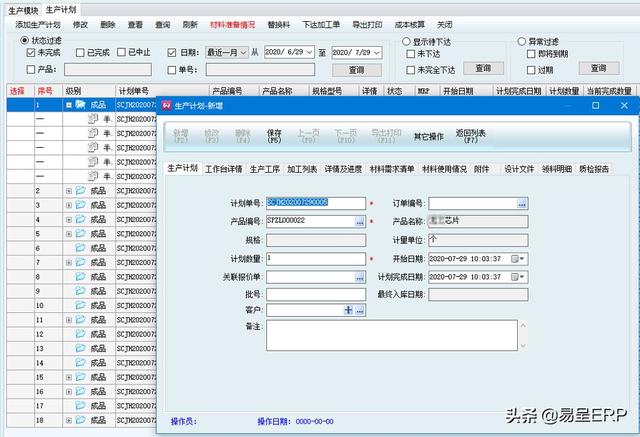Viewport: 640px width, 437px height.
Task: Click the 生产计划-新增 dialog title icon
Action: [x=165, y=105]
